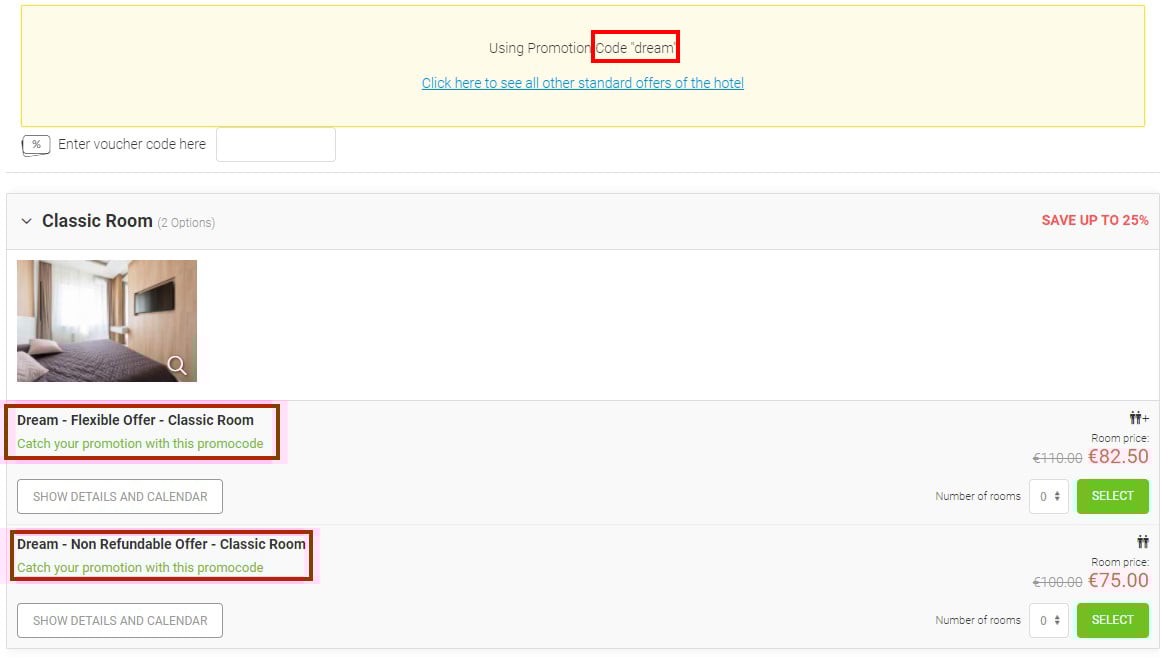Image resolution: width=1166 pixels, height=657 pixels.
Task: Select the Dream Non Refundable Offer room
Action: coord(1112,620)
